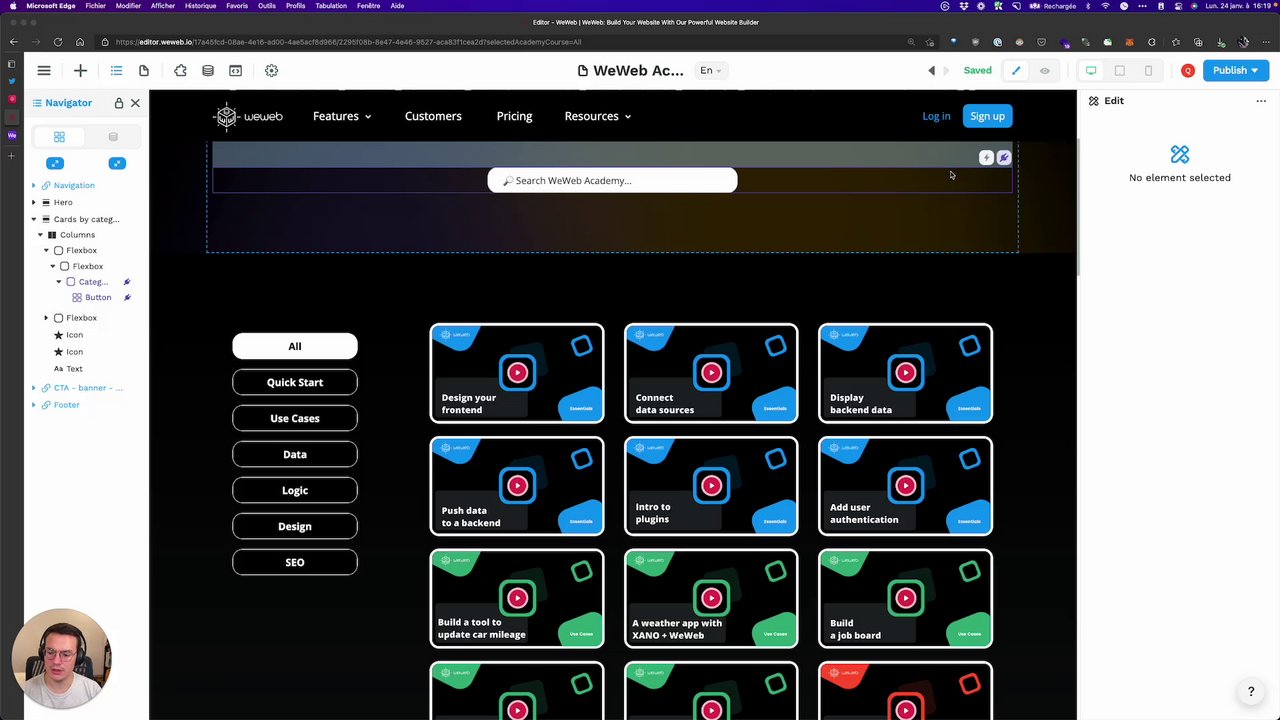The width and height of the screenshot is (1280, 720).
Task: Select the Logic category button
Action: click(295, 490)
